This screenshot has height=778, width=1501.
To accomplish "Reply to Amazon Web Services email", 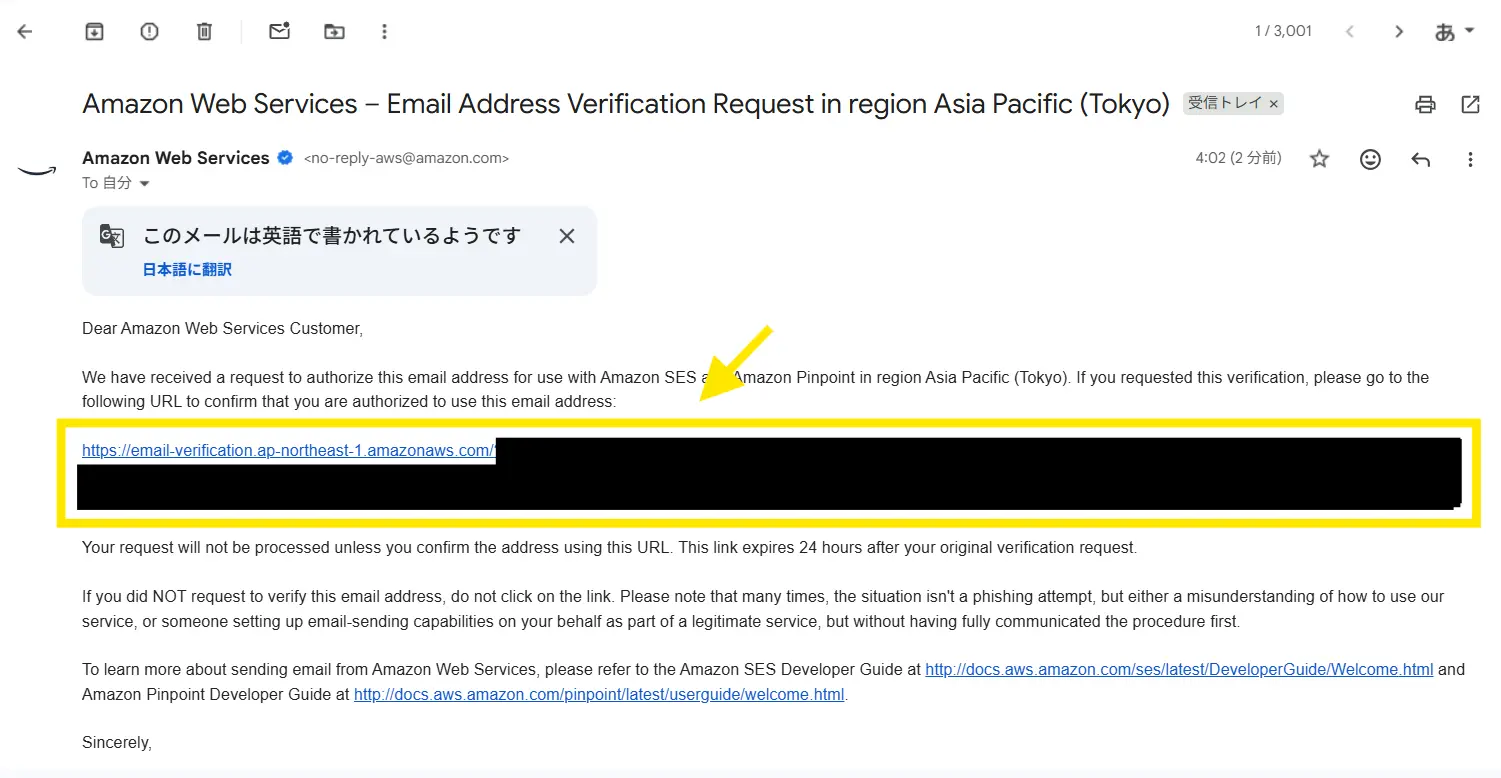I will (1420, 159).
